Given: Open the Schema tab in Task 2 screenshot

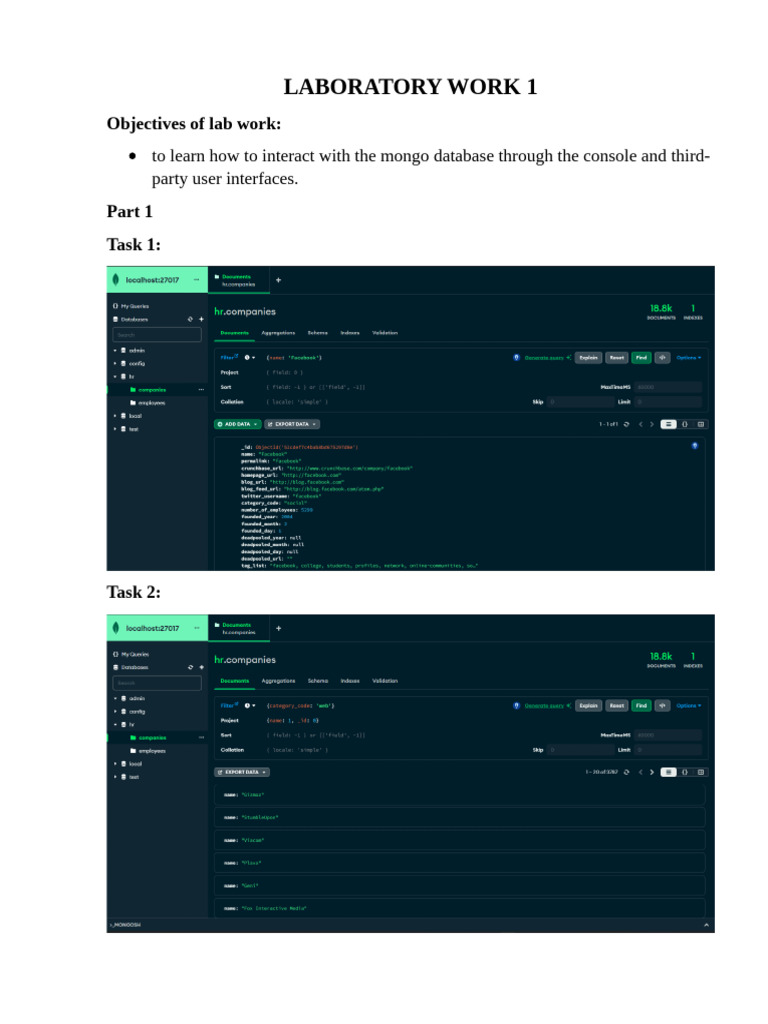Looking at the screenshot, I should (318, 680).
